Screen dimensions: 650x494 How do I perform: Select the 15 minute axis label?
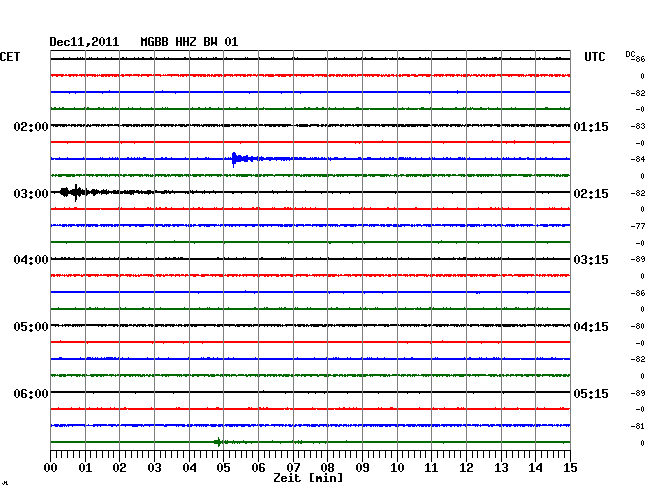(x=570, y=467)
